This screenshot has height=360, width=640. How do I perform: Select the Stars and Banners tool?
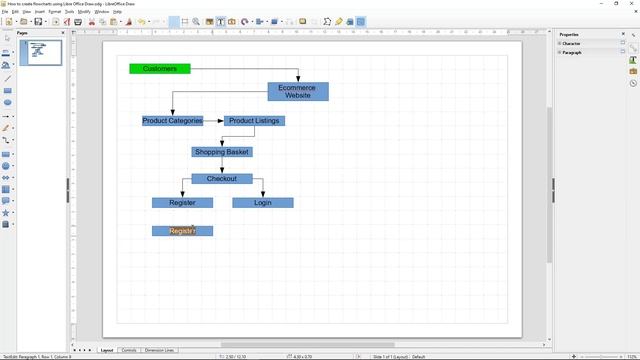tap(6, 213)
